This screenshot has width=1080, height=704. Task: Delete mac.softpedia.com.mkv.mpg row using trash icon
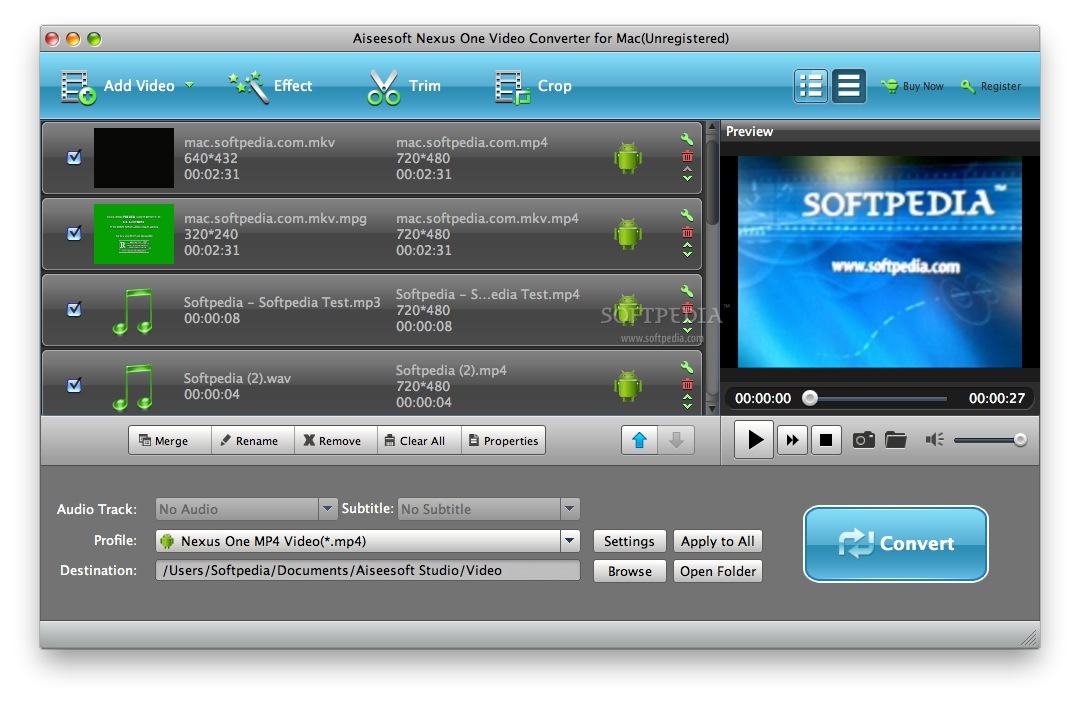[x=687, y=233]
